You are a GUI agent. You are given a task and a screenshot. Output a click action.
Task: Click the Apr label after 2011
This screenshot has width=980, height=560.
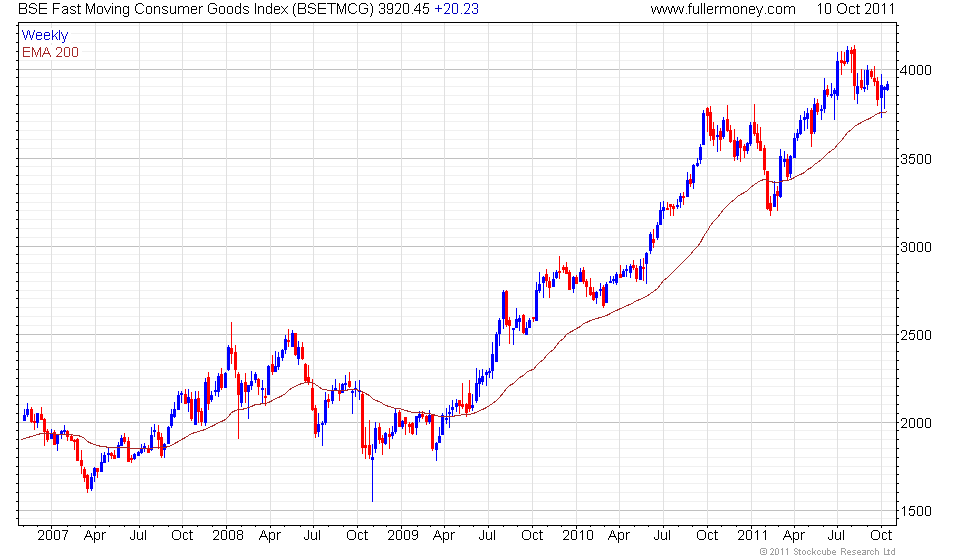tap(794, 536)
